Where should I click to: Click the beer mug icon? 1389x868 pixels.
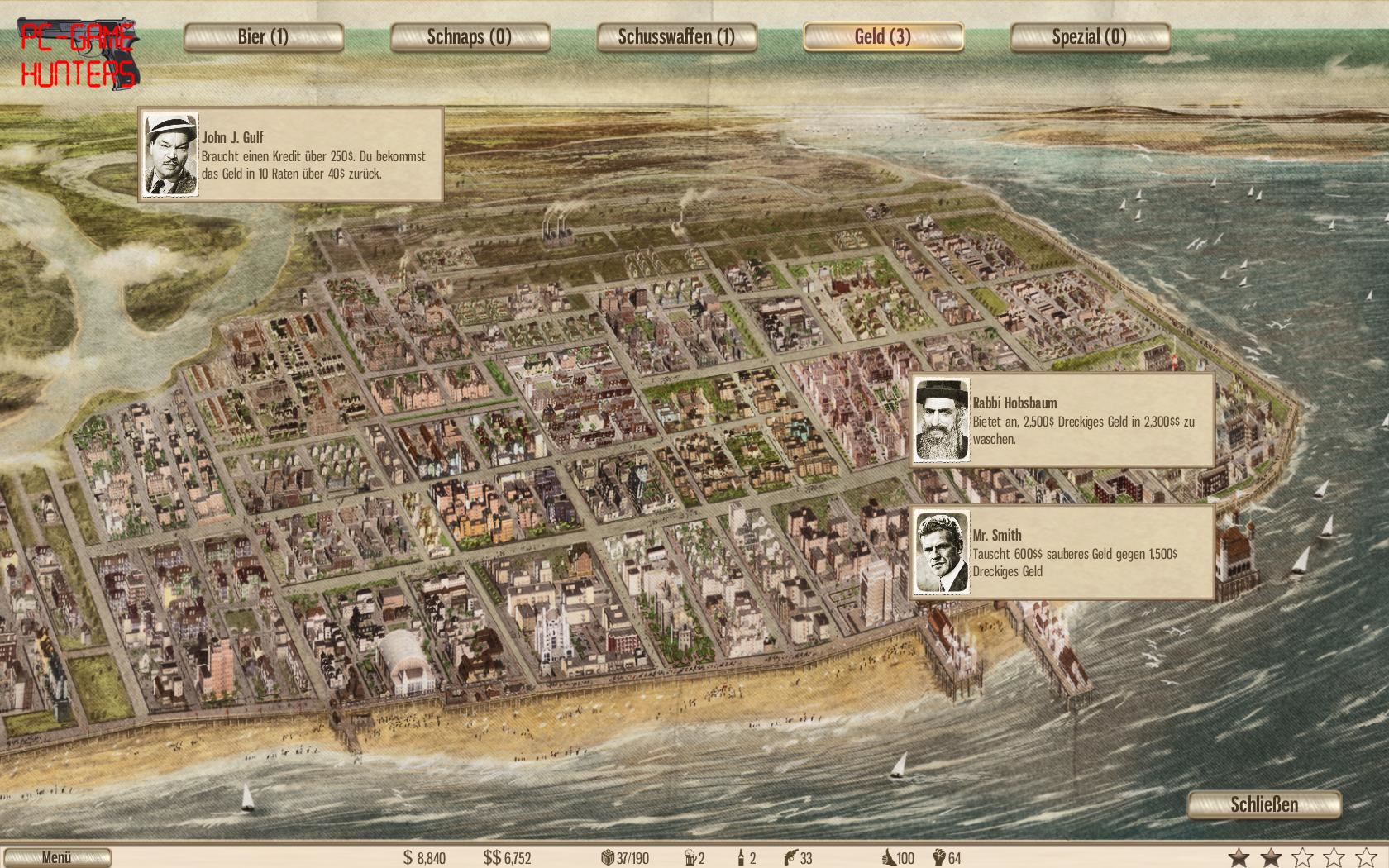point(691,858)
